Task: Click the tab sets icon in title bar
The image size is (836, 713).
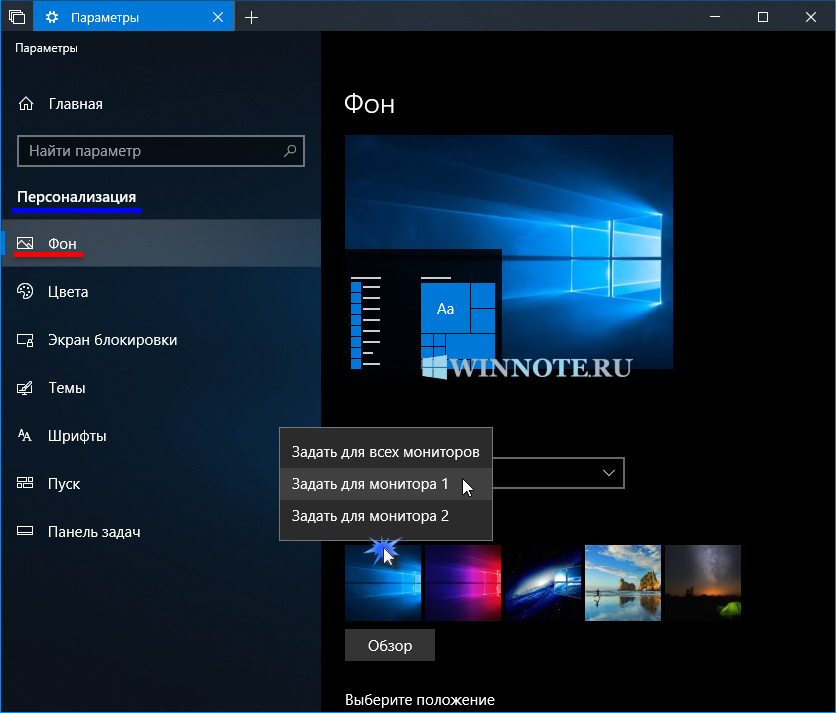Action: coord(16,17)
